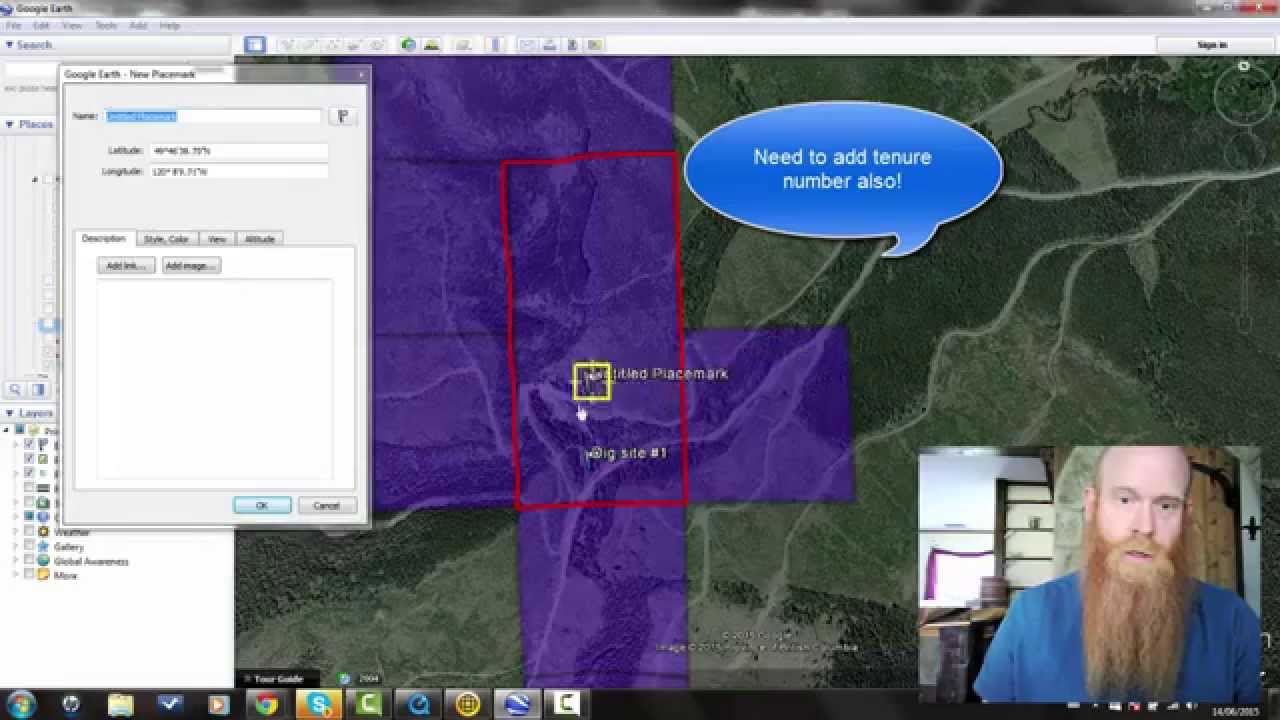Viewport: 1280px width, 720px height.
Task: Toggle checkbox beside the road-icon layer
Action: click(x=28, y=487)
